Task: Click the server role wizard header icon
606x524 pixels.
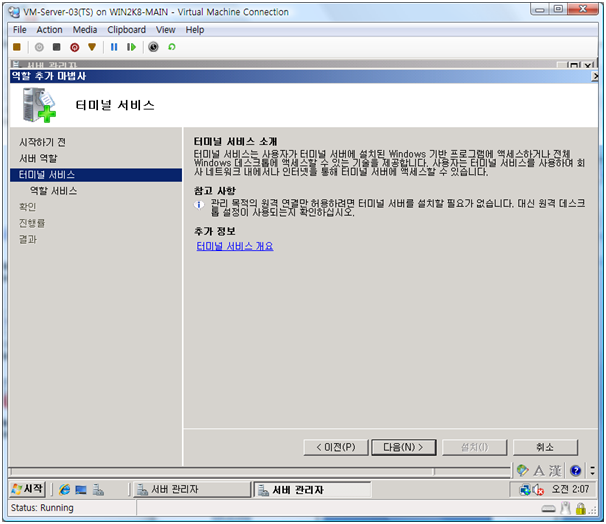Action: 39,105
